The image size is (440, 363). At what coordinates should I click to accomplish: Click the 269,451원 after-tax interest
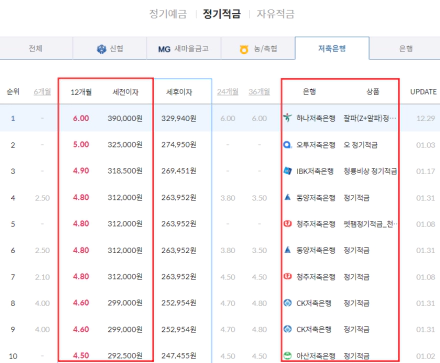pos(179,171)
